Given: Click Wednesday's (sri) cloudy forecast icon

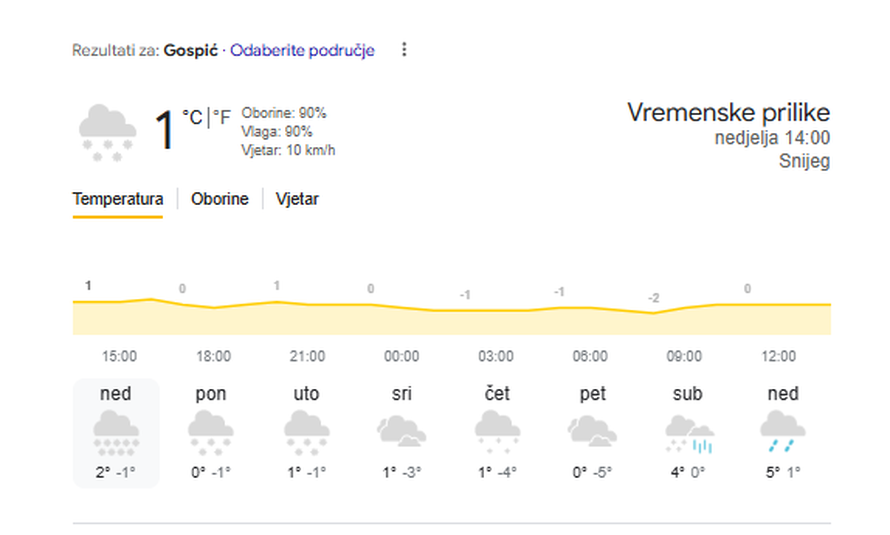Looking at the screenshot, I should point(401,431).
